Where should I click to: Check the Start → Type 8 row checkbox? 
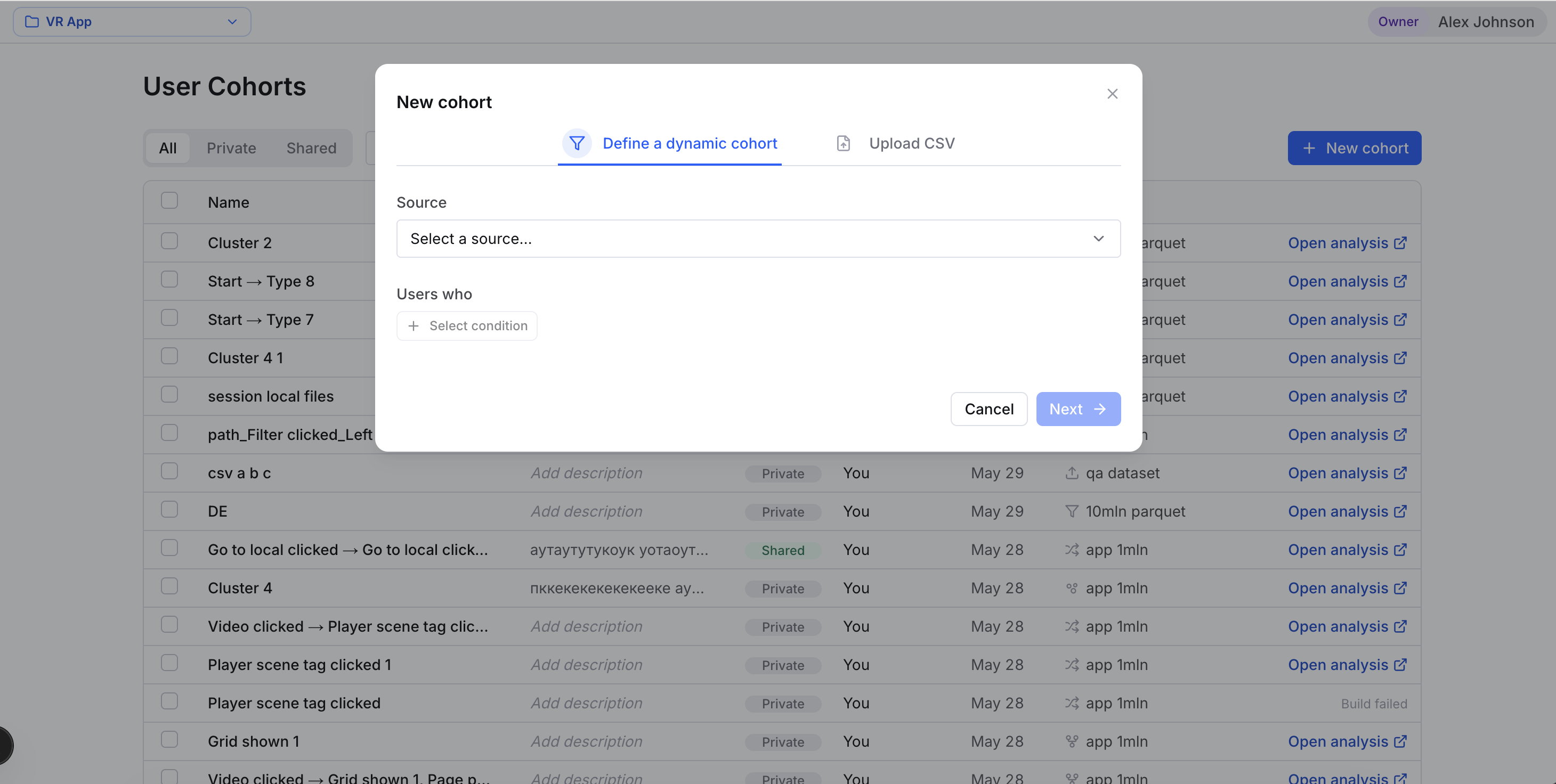(x=169, y=280)
